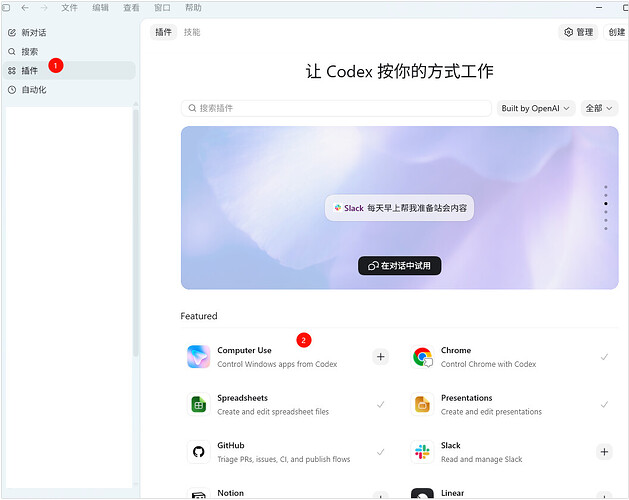Select the last banner carousel dot
629x500 pixels.
click(x=606, y=229)
